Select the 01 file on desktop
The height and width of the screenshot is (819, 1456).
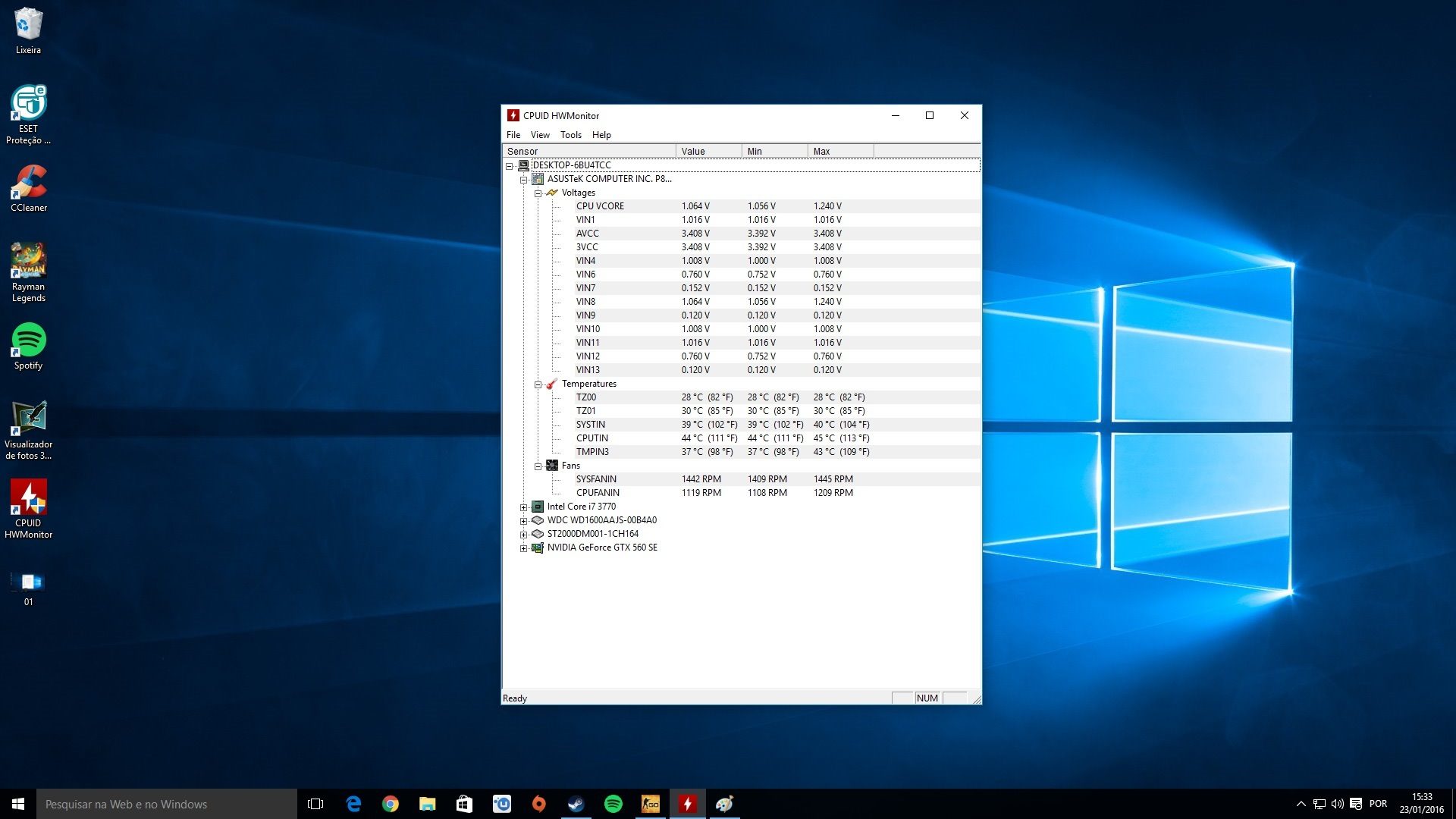pyautogui.click(x=28, y=589)
